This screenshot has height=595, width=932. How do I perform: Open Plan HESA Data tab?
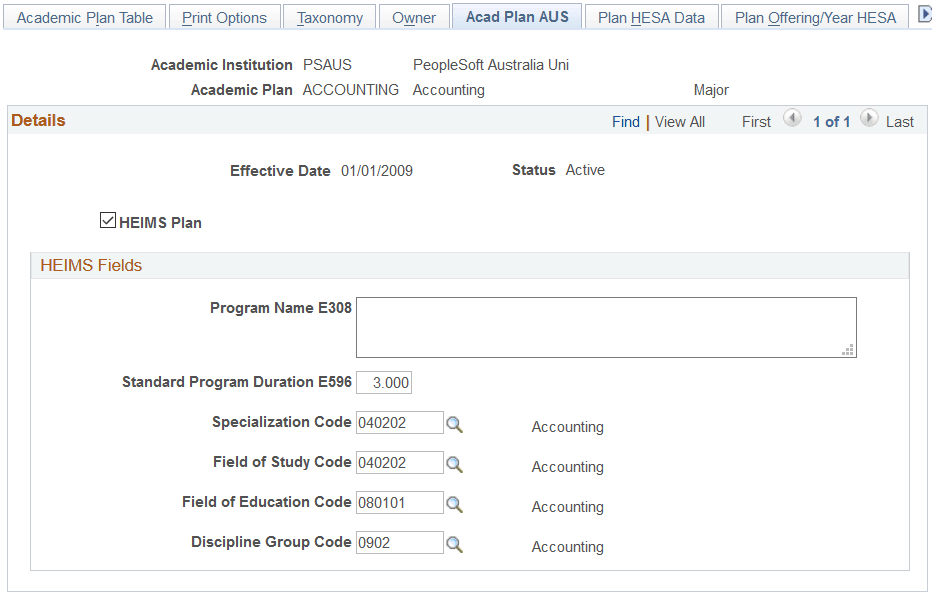[651, 18]
